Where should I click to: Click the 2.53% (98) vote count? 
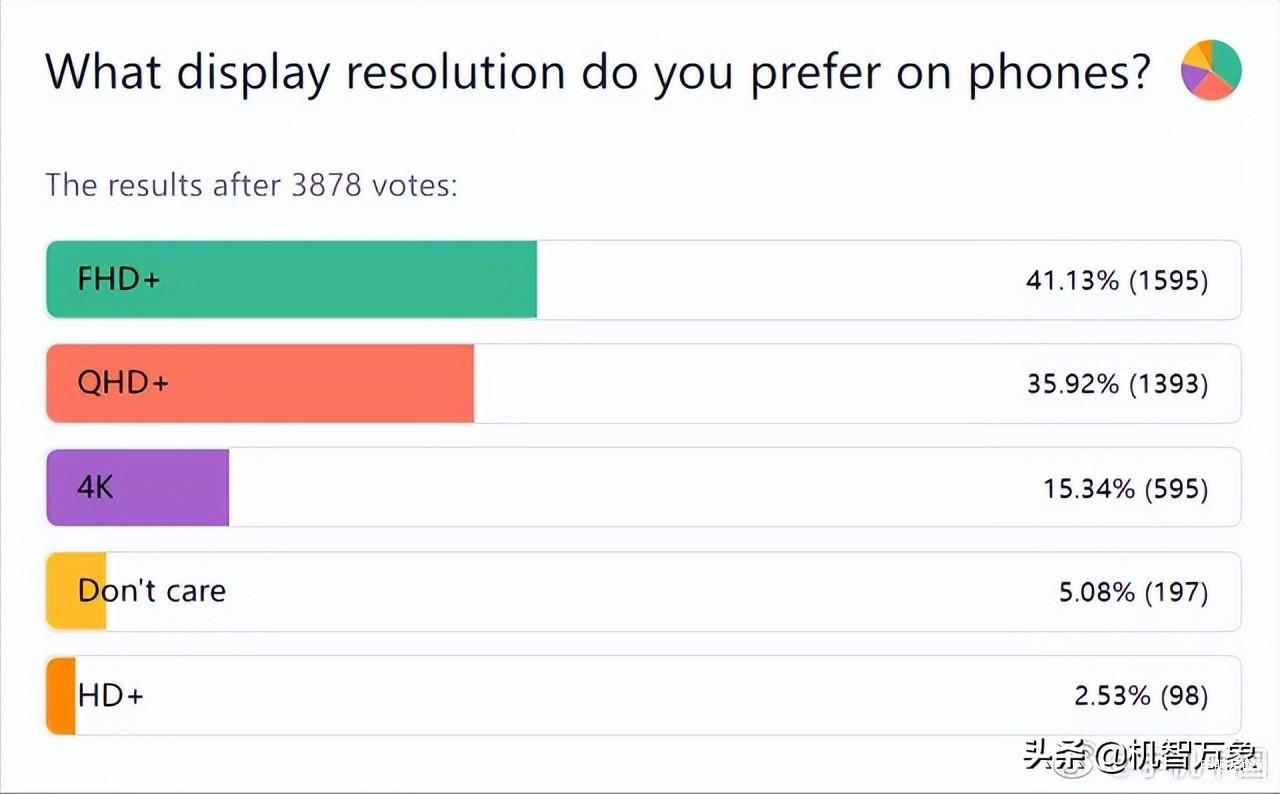tap(1141, 697)
